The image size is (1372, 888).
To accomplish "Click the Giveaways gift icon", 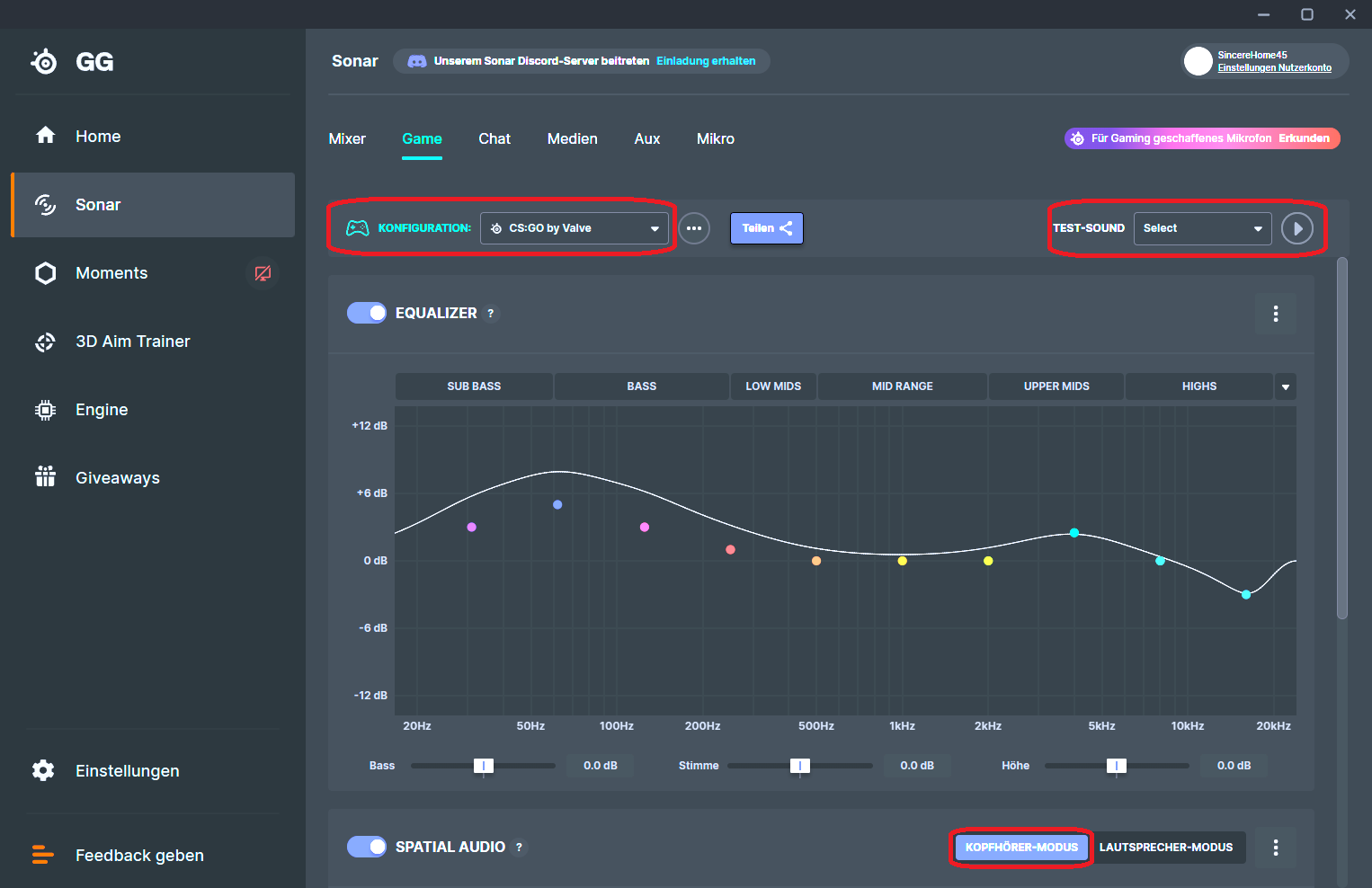I will click(45, 477).
